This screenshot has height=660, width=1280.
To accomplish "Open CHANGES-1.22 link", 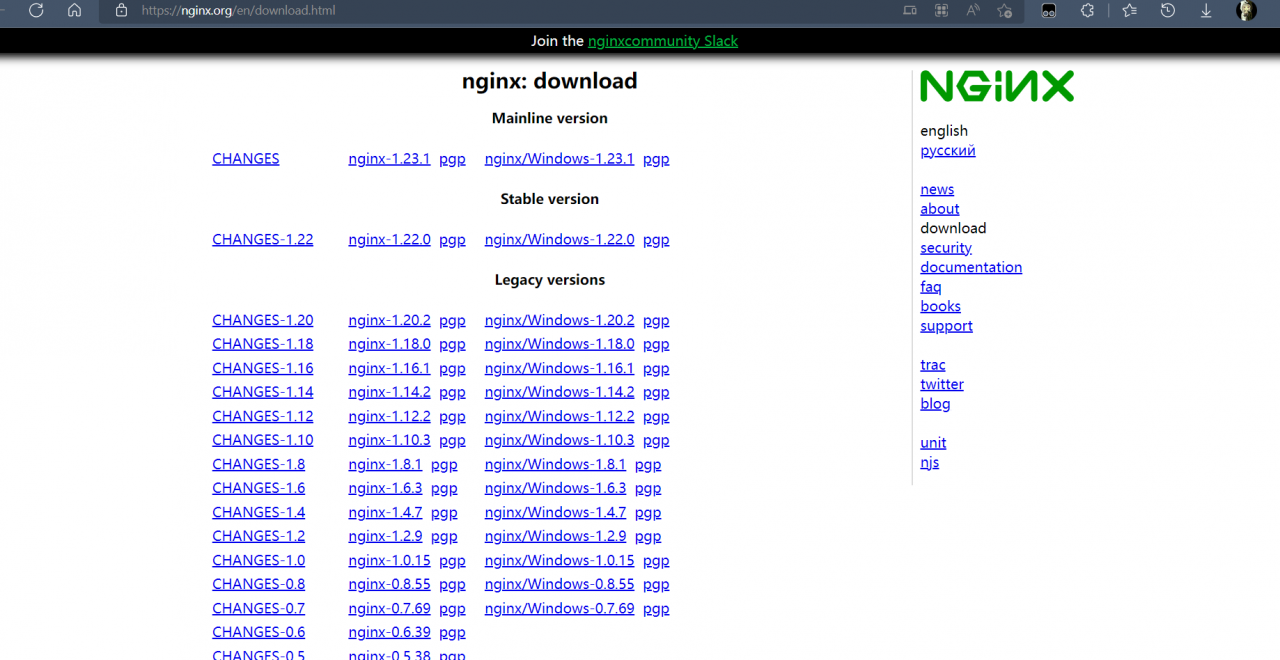I will [263, 240].
